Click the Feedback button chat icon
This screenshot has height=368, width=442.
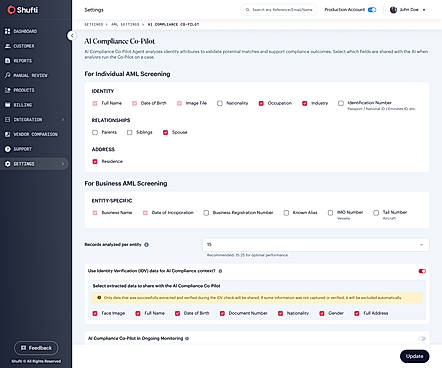point(23,348)
